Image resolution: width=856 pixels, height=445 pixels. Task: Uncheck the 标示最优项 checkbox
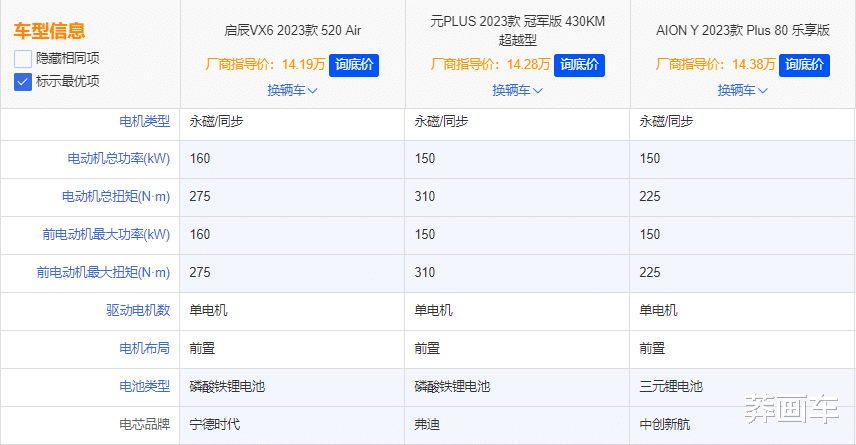[x=24, y=81]
